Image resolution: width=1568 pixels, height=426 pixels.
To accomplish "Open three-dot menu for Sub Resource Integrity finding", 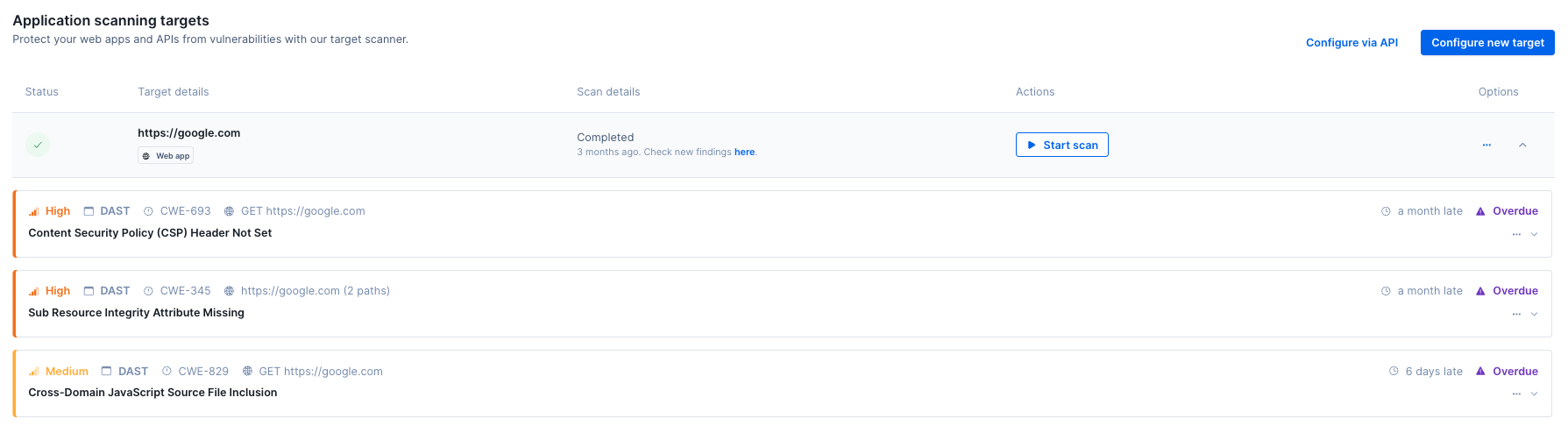I will tap(1516, 315).
